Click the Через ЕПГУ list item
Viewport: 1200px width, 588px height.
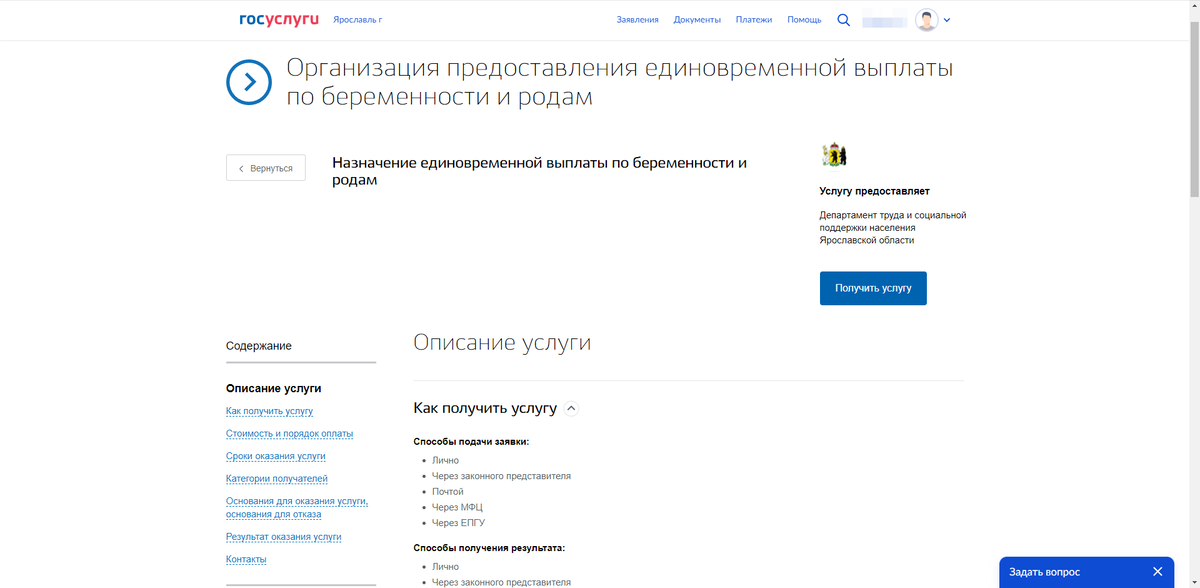pyautogui.click(x=458, y=523)
